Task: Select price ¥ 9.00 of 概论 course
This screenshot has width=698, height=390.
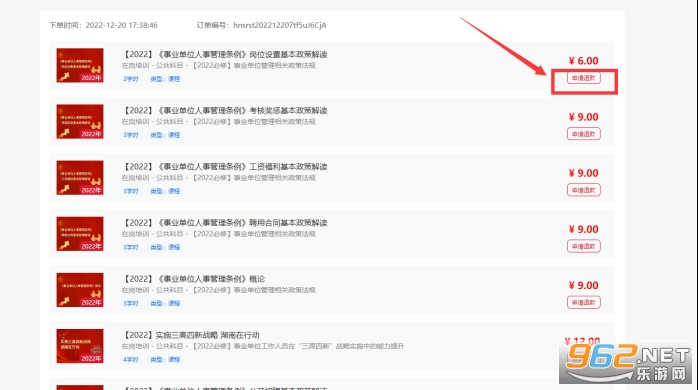Action: point(584,285)
